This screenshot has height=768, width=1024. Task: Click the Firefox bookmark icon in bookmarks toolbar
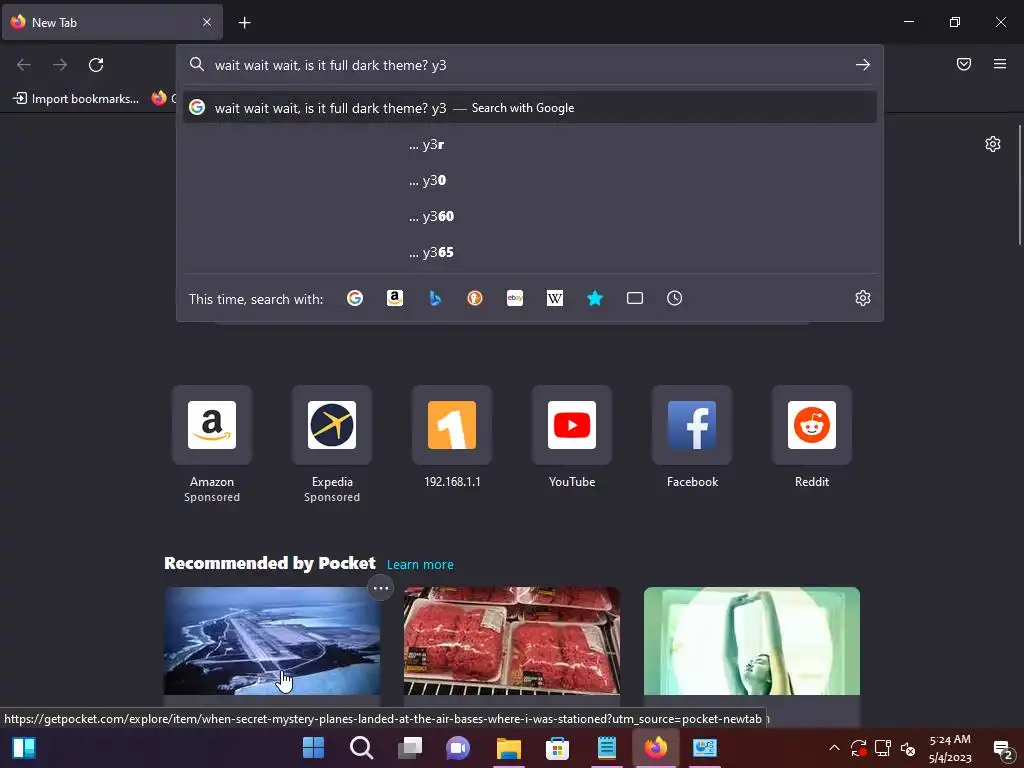[159, 98]
